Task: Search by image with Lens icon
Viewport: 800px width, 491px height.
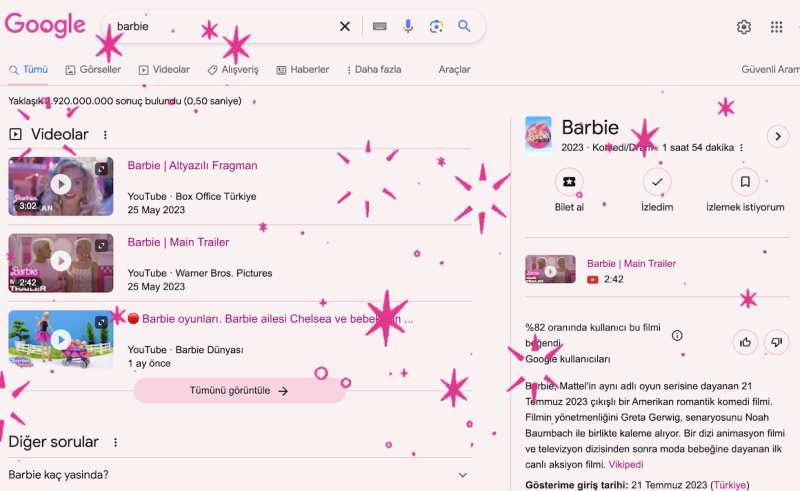Action: (436, 26)
